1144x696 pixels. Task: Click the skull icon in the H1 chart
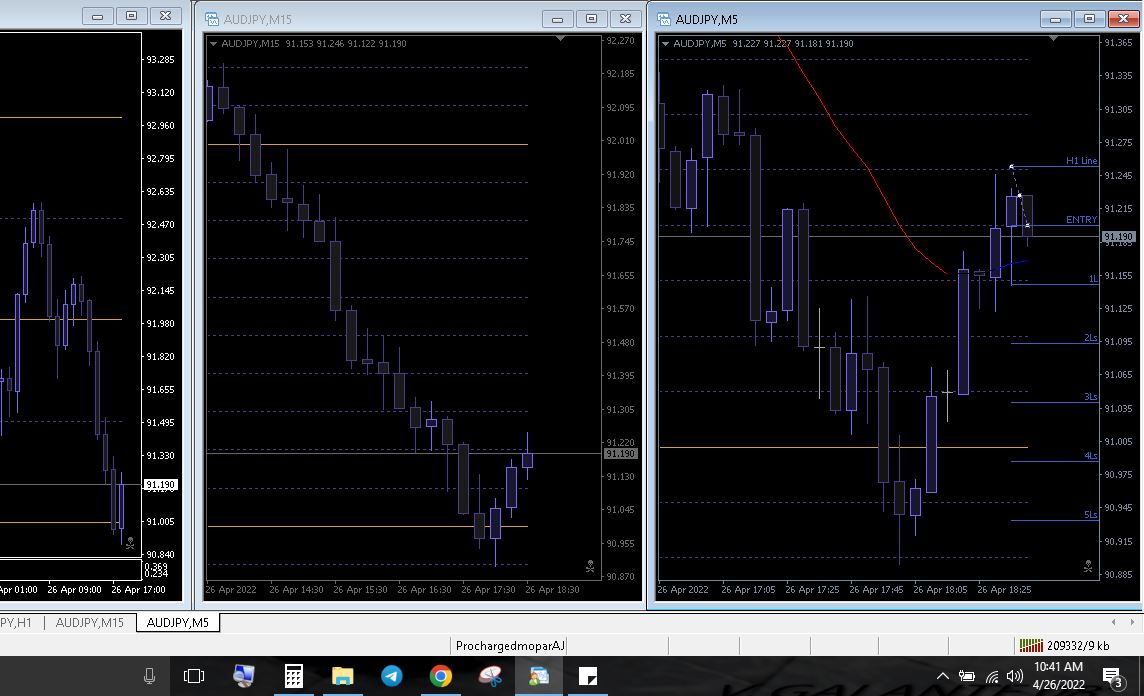point(130,544)
